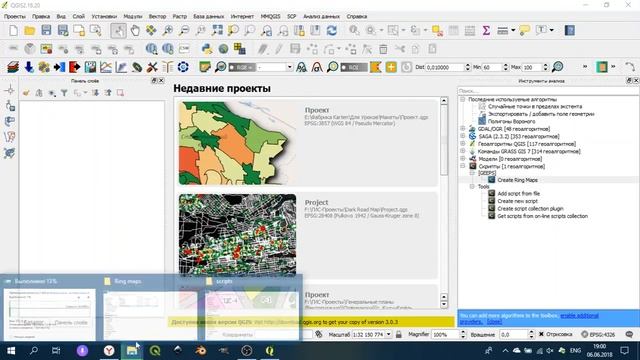Refresh the map with the blue arrows icon
640x360 pixels.
point(331,31)
